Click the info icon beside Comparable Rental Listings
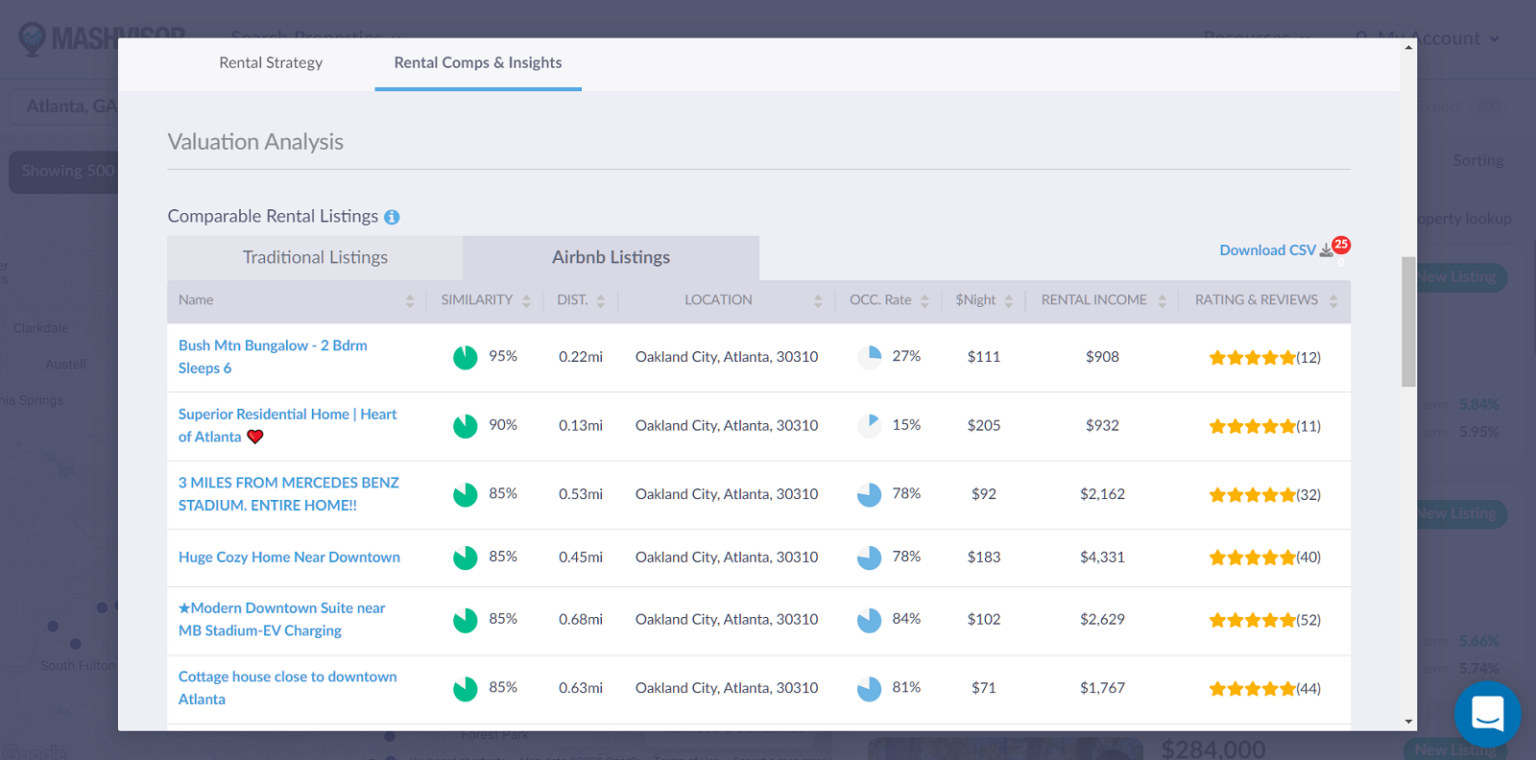 click(391, 216)
